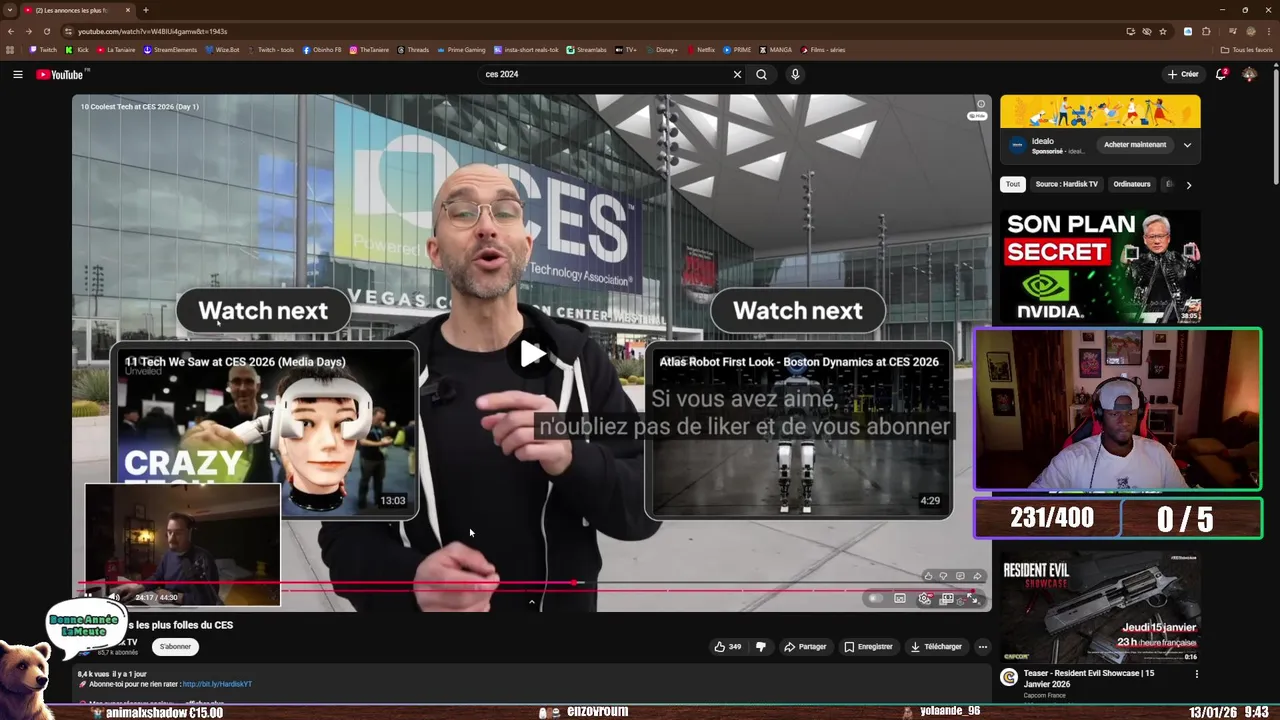Viewport: 1280px width, 720px height.
Task: Reload the page with the browser refresh icon
Action: (46, 31)
